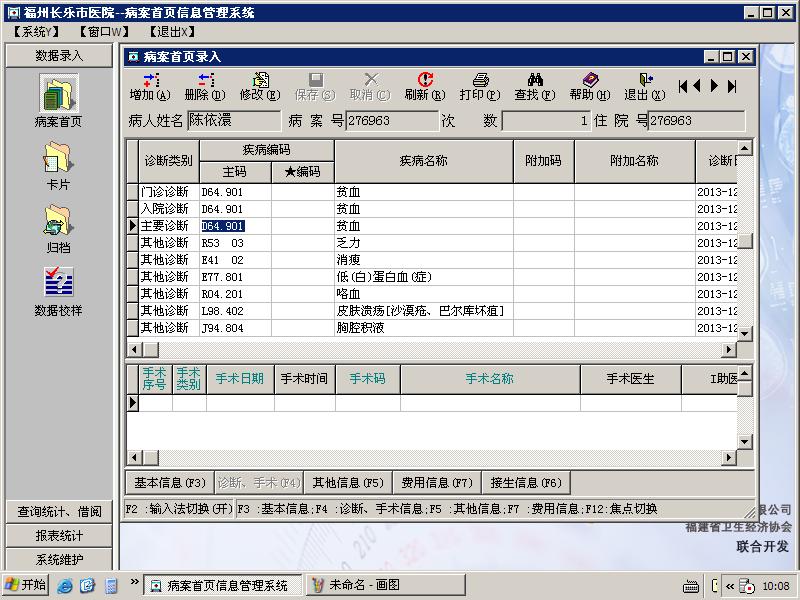Click the Internet Explorer quick launch icon

pyautogui.click(x=65, y=586)
